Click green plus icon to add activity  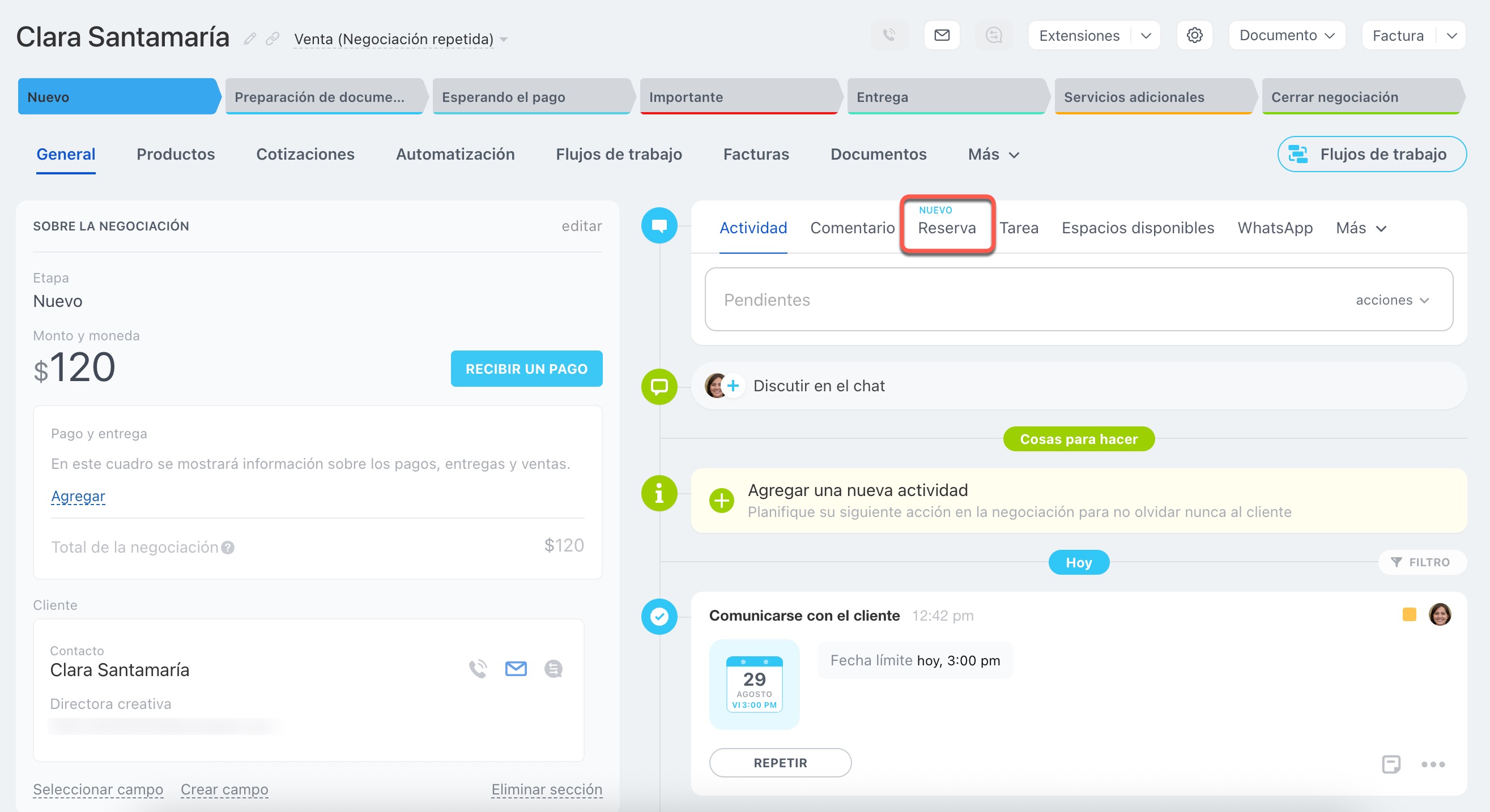(721, 501)
